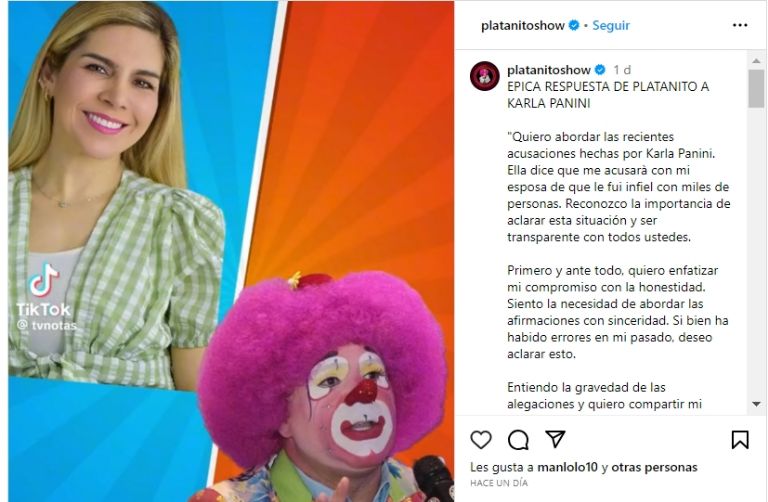Viewport: 768px width, 502px height.
Task: Like the post with the heart icon
Action: pos(481,440)
